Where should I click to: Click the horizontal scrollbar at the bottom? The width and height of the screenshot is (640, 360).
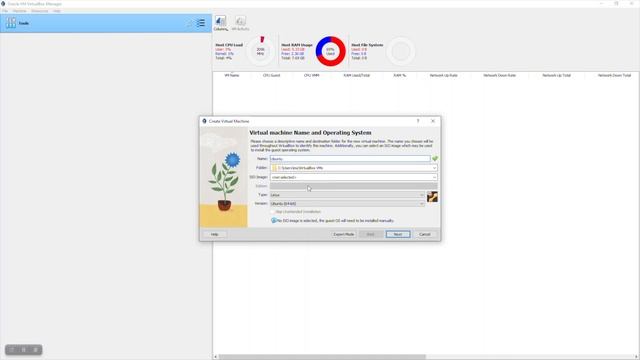pyautogui.click(x=322, y=357)
